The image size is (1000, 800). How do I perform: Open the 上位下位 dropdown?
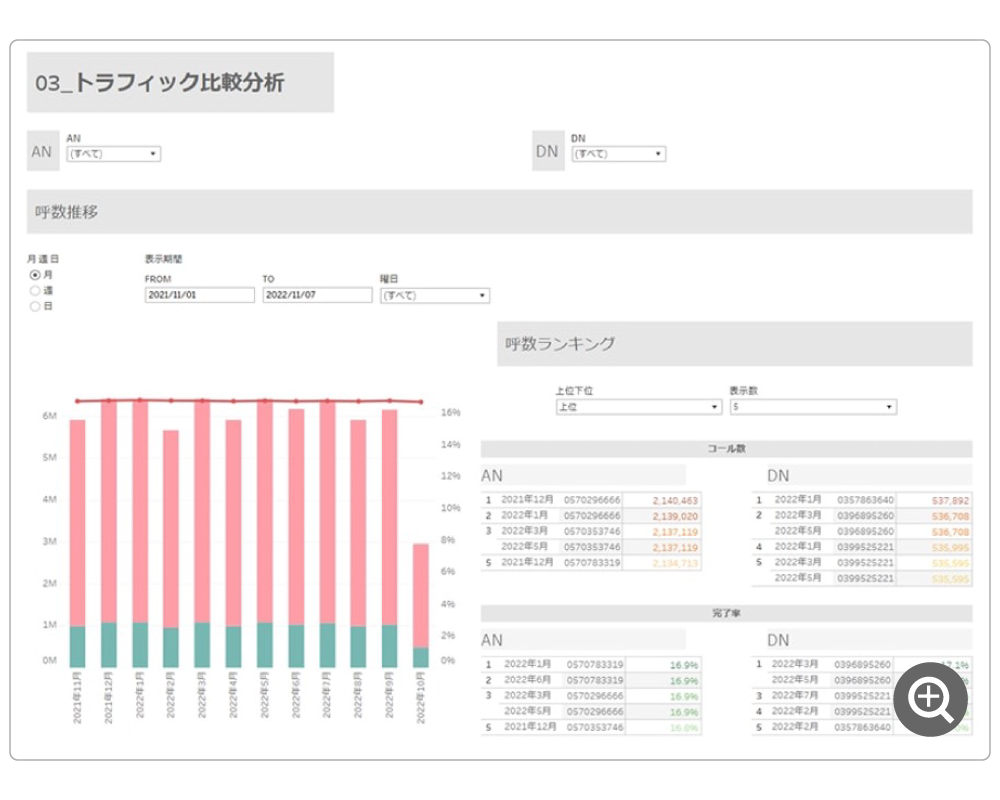point(638,407)
